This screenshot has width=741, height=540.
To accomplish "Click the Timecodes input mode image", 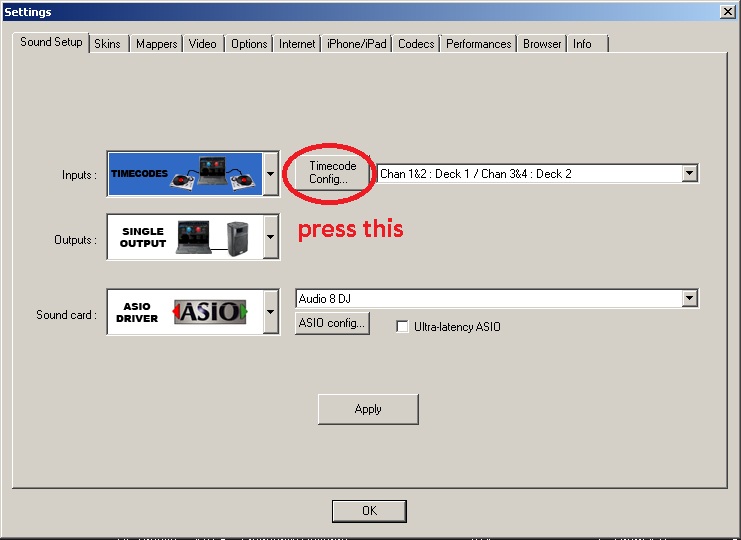I will (185, 174).
